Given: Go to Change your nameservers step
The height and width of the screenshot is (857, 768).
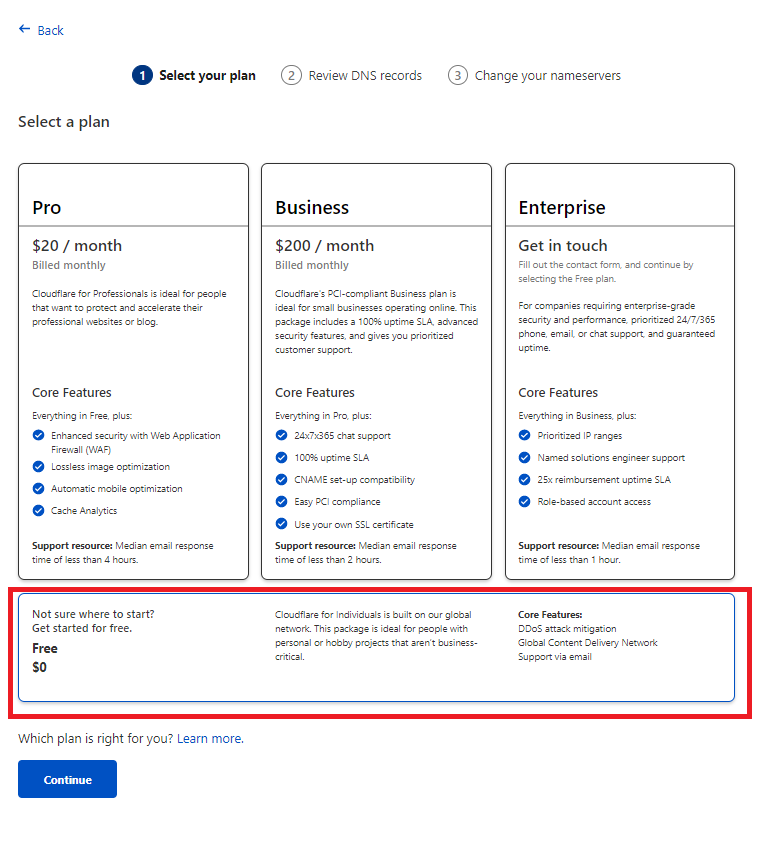Looking at the screenshot, I should pyautogui.click(x=547, y=76).
